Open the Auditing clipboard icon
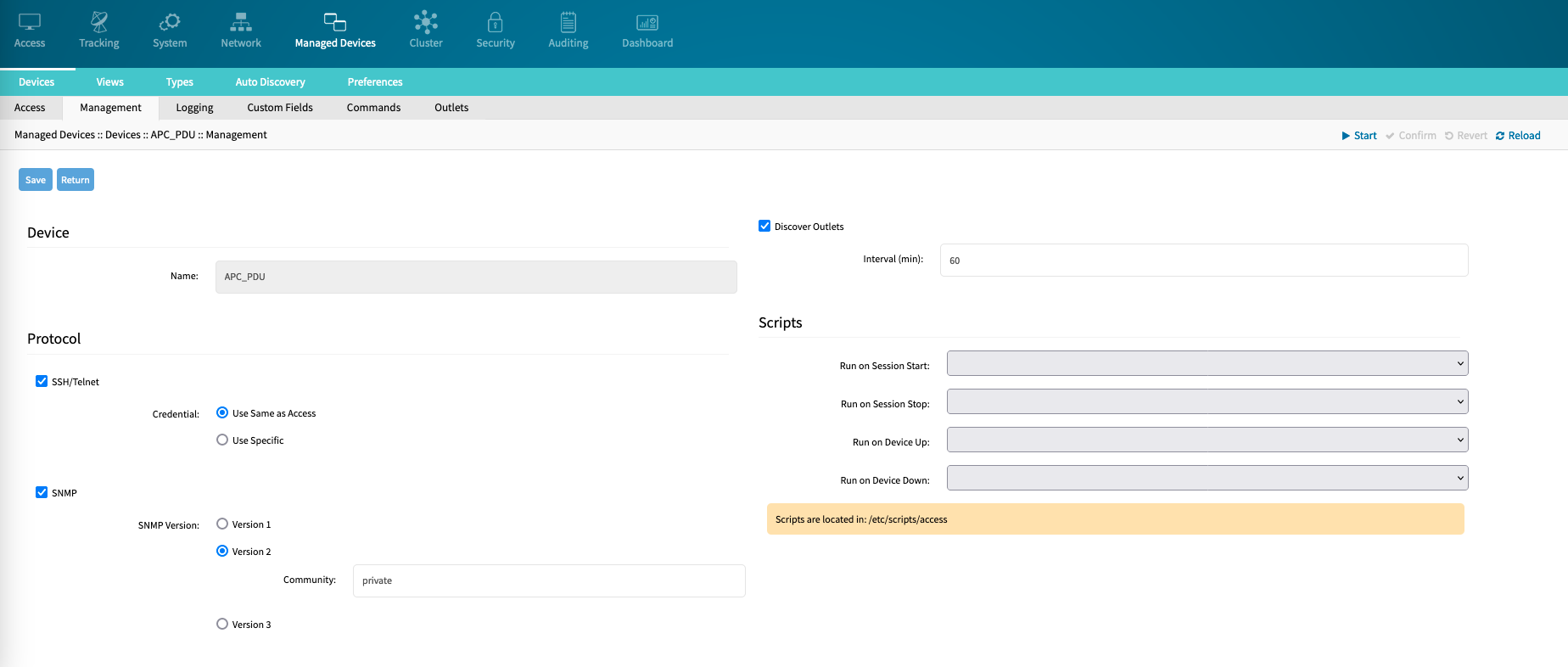 click(568, 22)
